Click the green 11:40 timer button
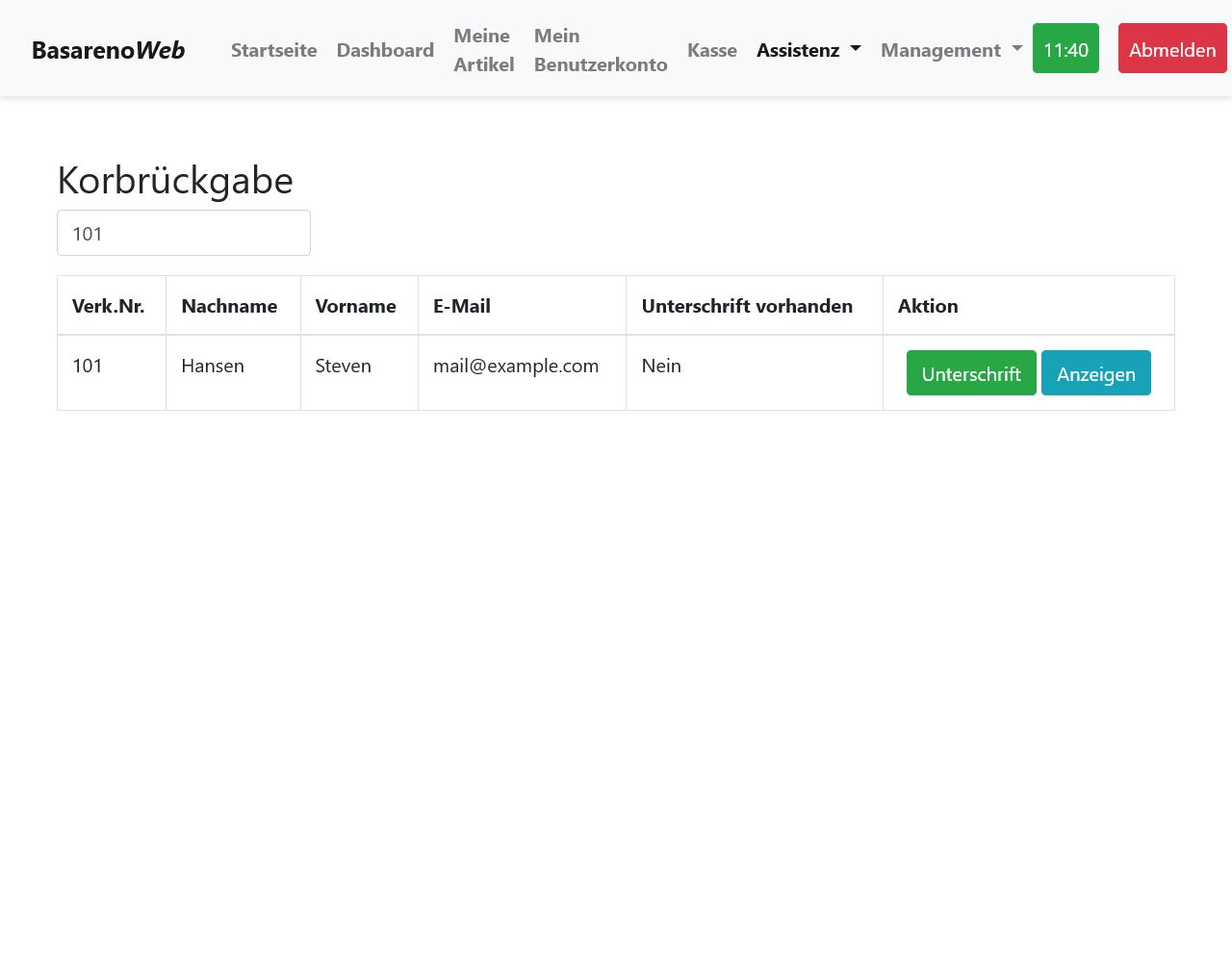 (x=1065, y=48)
